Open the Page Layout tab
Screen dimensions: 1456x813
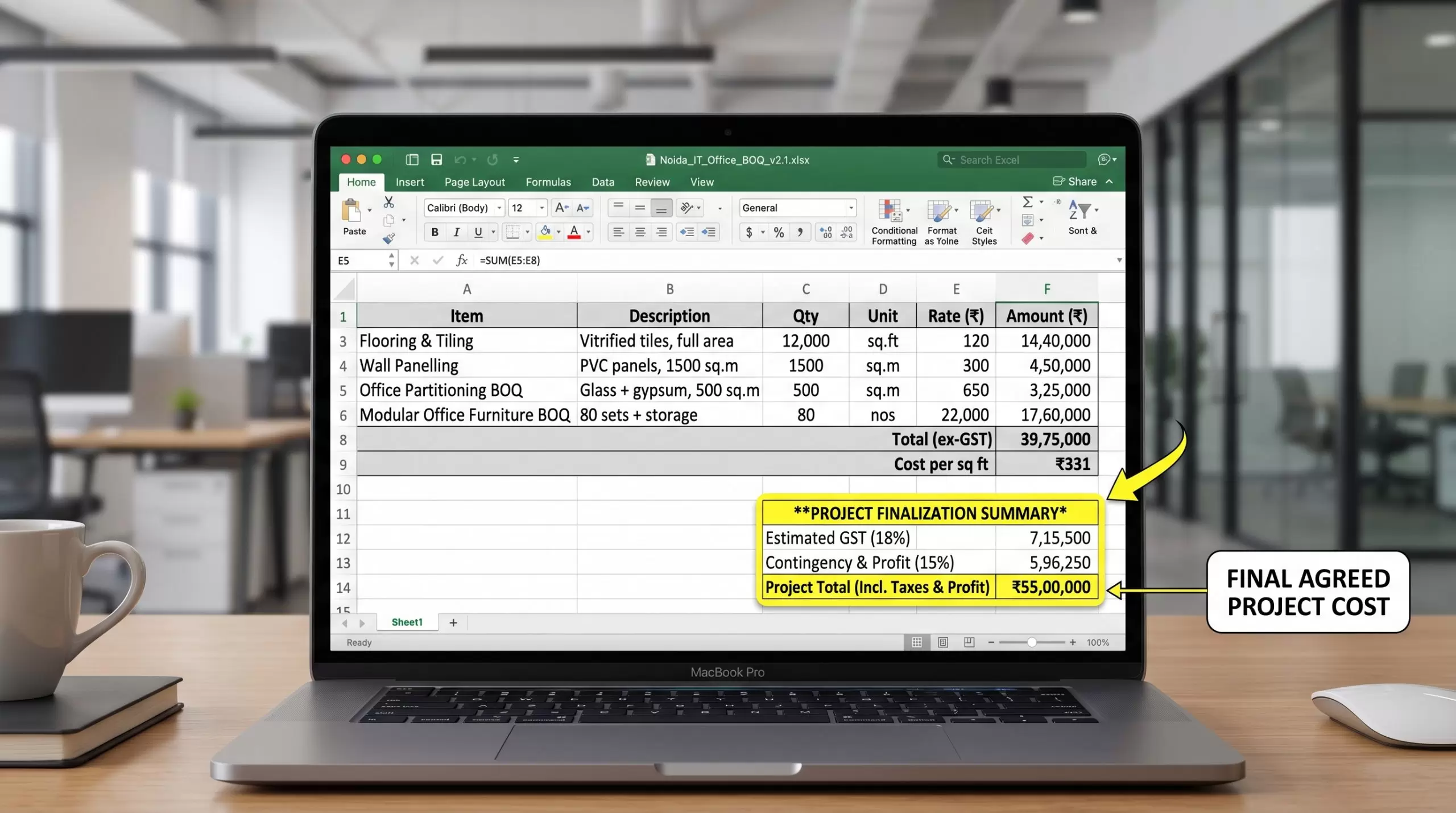[475, 182]
